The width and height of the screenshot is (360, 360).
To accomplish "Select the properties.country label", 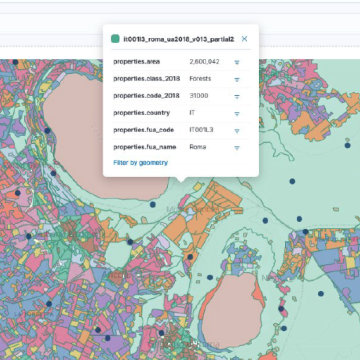I will 142,113.
